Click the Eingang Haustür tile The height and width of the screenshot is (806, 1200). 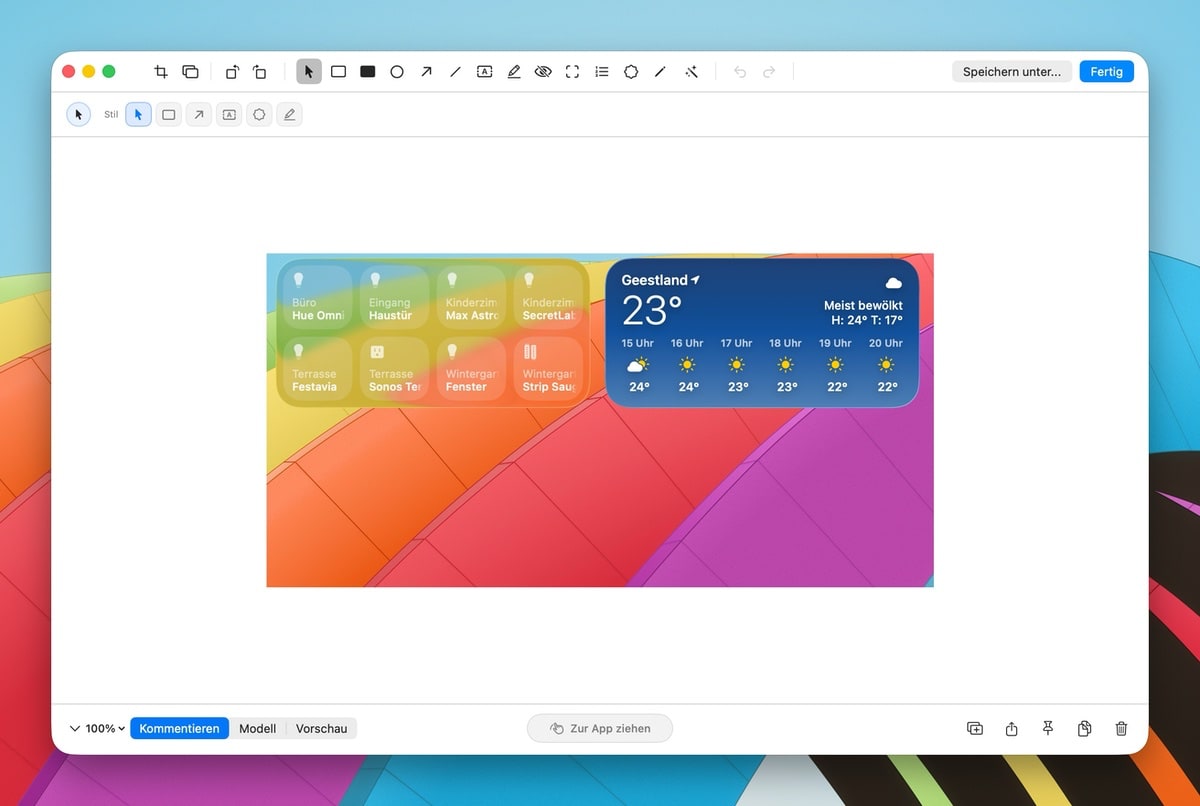pos(394,297)
